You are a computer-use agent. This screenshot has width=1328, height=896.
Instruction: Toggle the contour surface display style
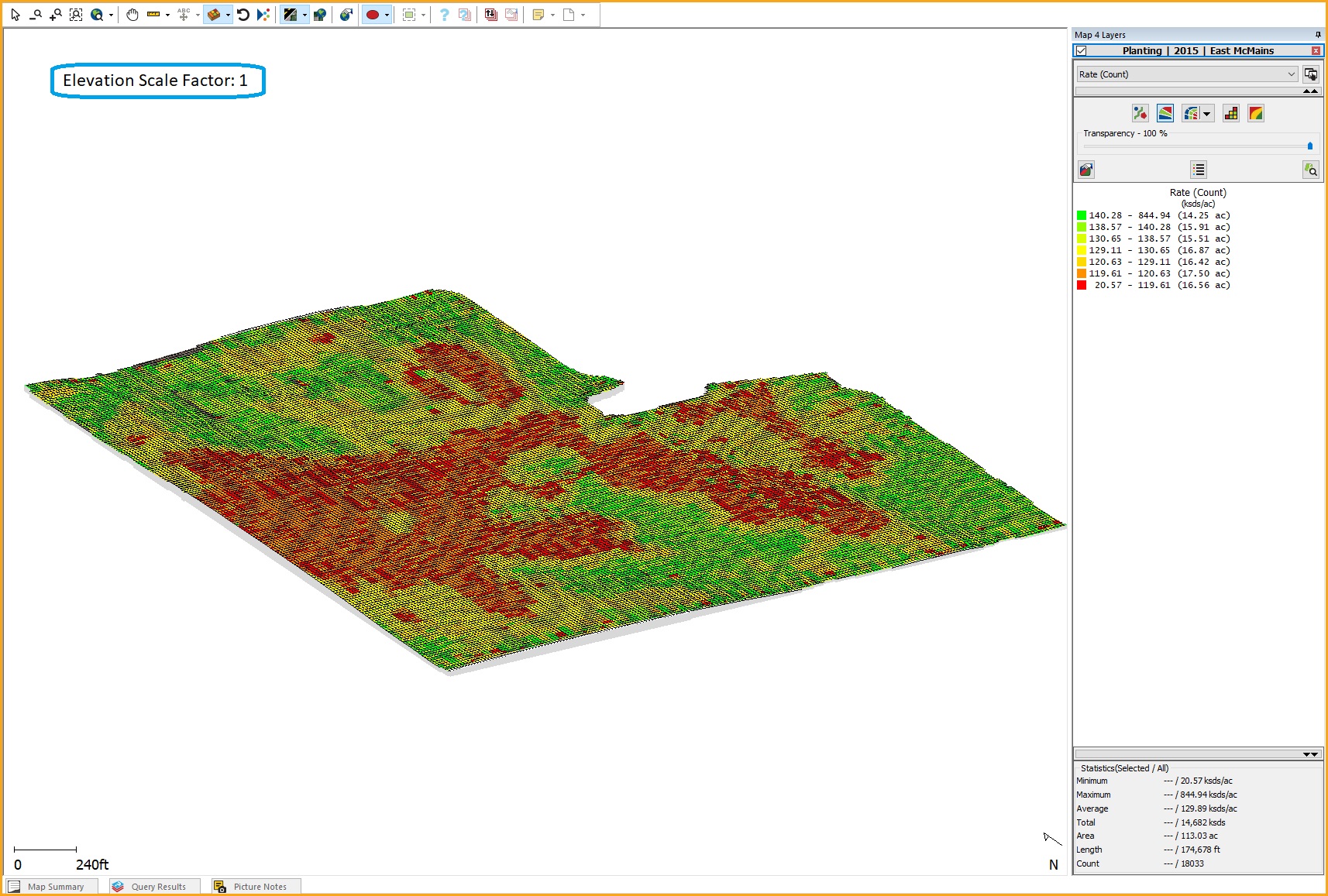point(1165,114)
